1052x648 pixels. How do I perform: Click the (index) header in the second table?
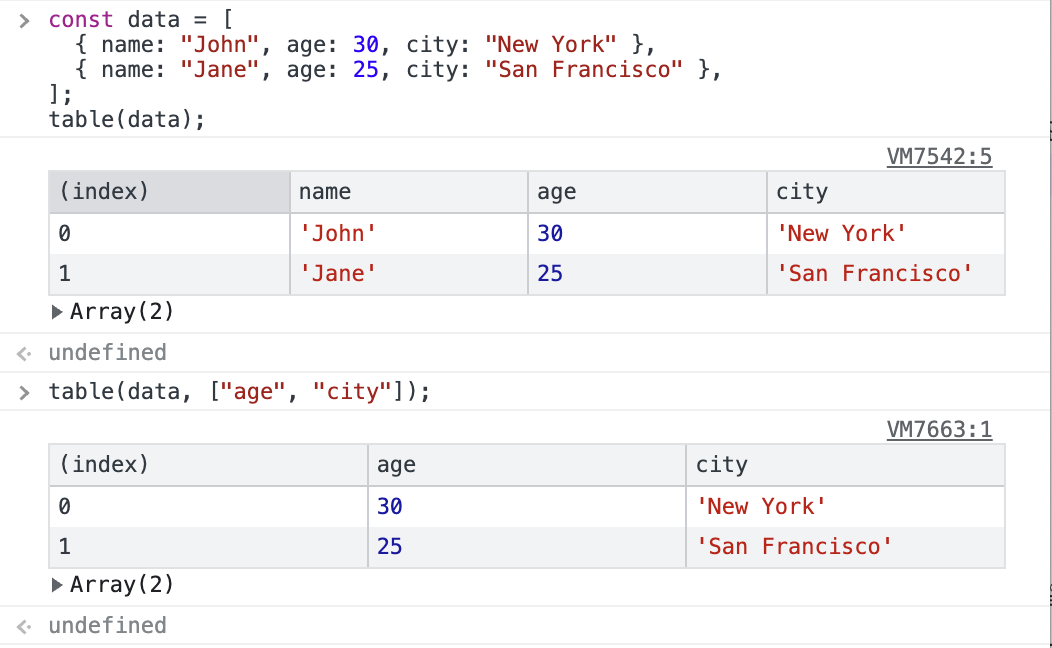click(x=208, y=465)
